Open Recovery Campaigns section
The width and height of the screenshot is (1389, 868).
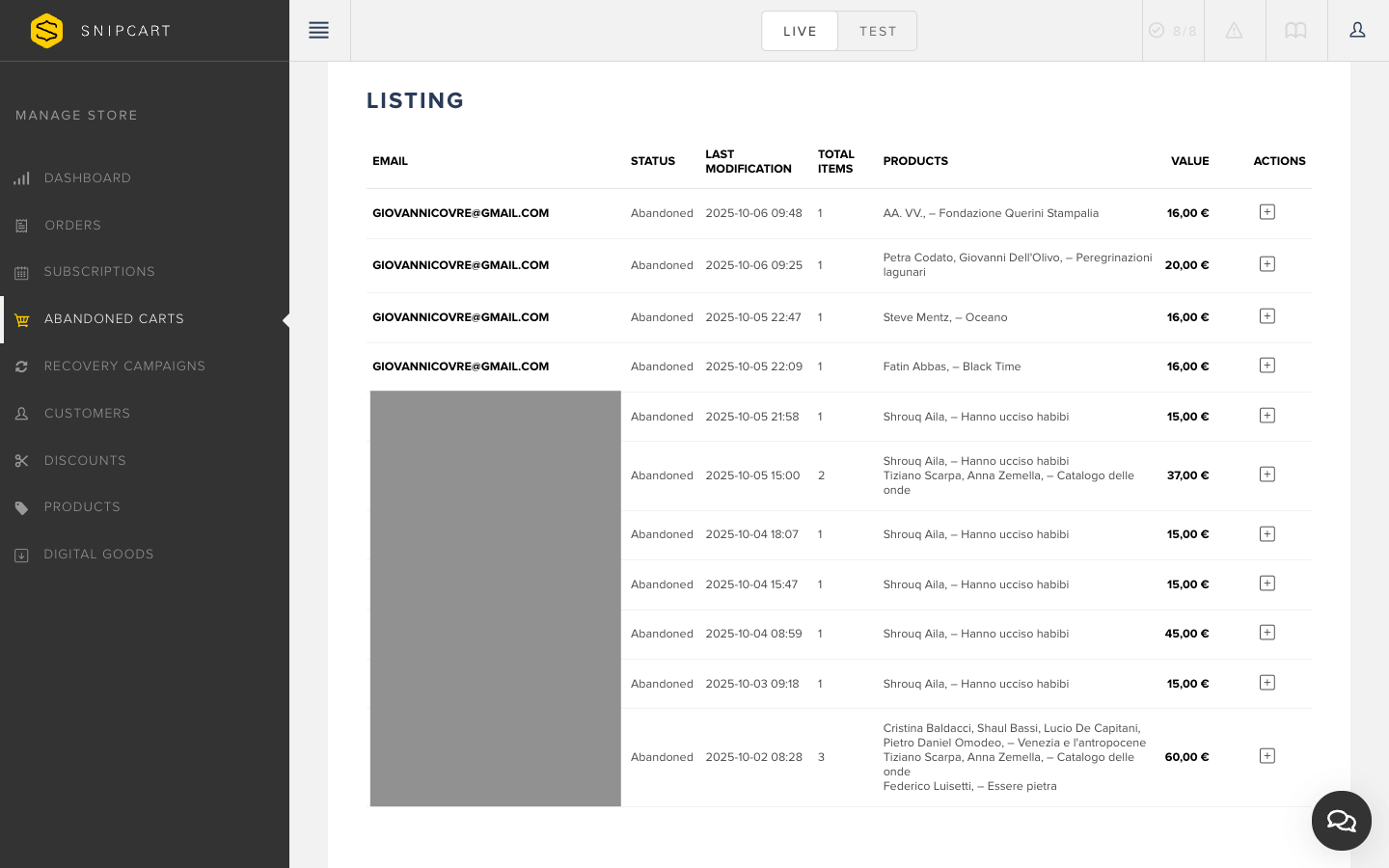pyautogui.click(x=124, y=366)
